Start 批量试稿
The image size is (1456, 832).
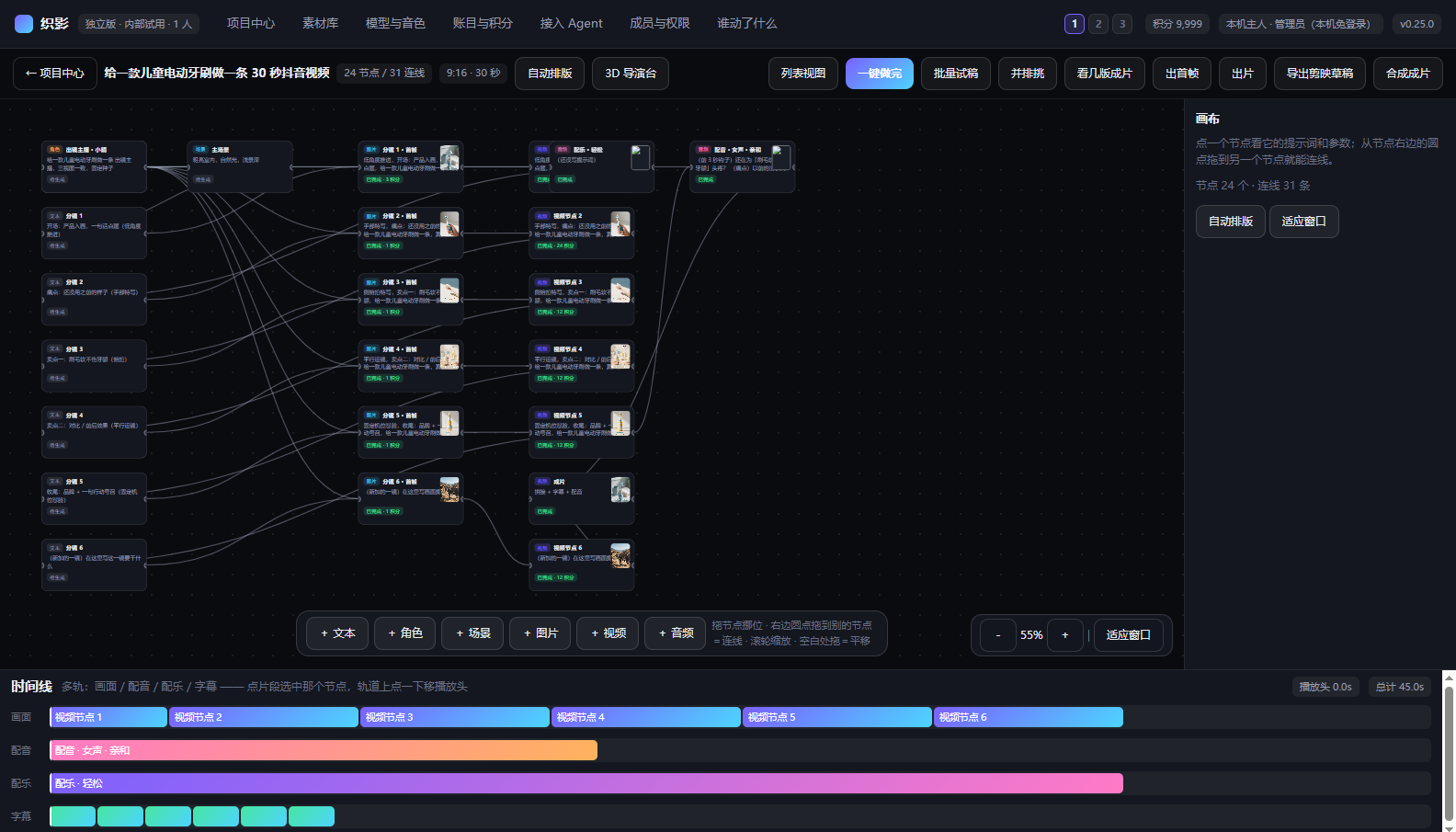click(956, 74)
